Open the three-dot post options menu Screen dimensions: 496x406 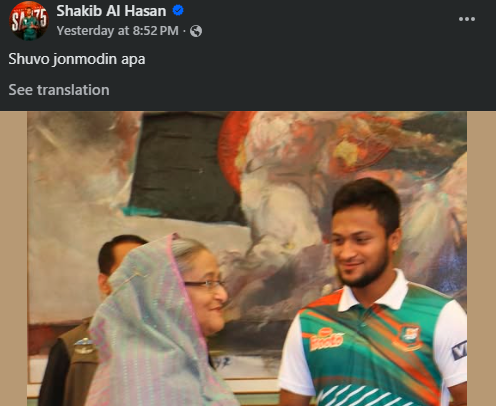pyautogui.click(x=467, y=19)
